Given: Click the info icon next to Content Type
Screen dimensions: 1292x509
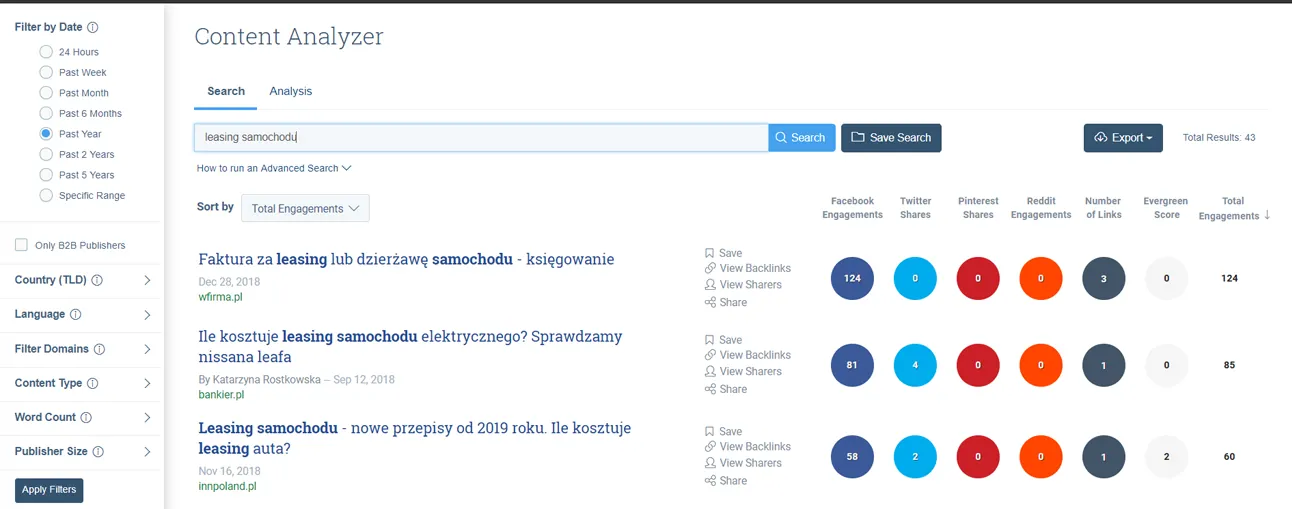Looking at the screenshot, I should [x=93, y=383].
